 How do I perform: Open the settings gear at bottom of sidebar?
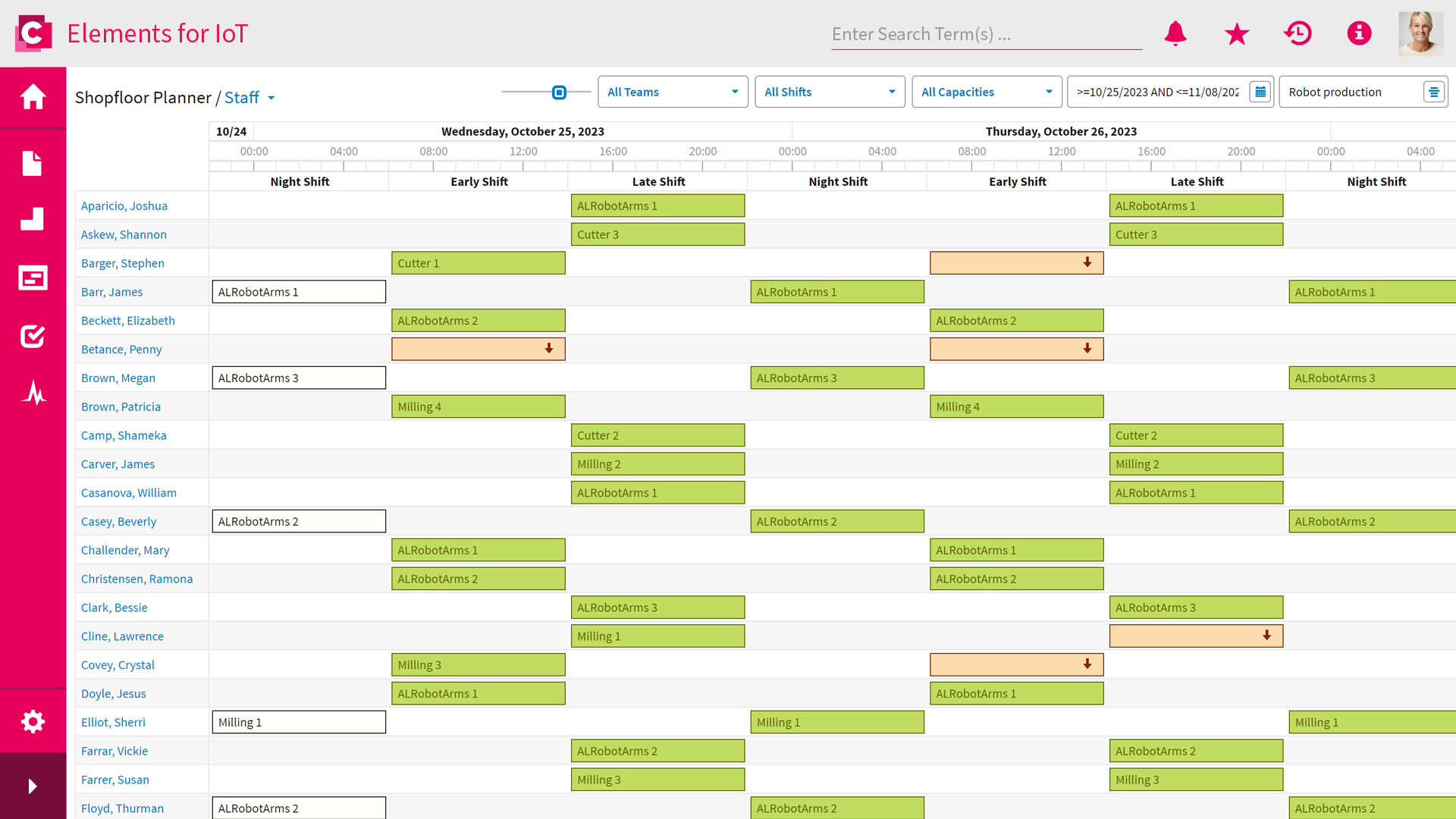(x=33, y=721)
